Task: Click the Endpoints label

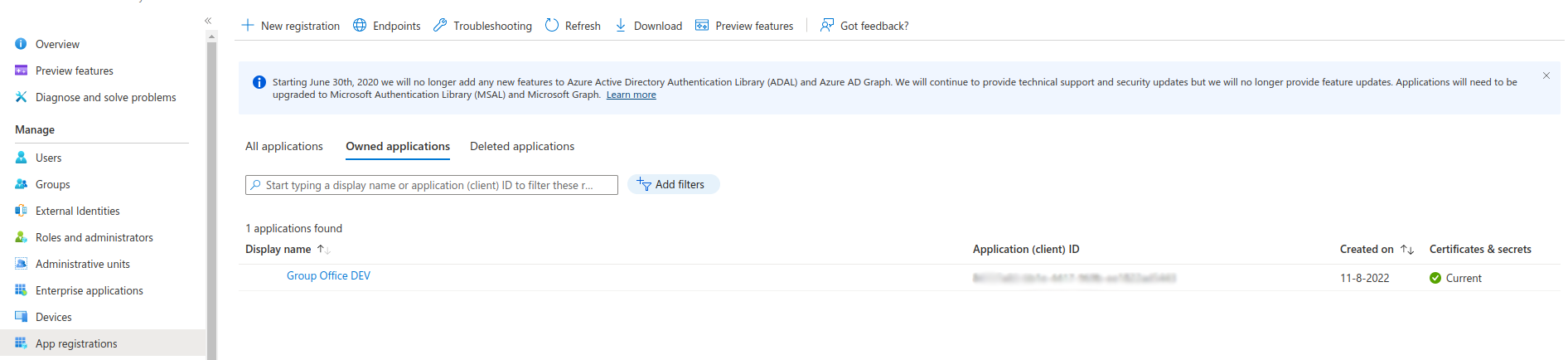Action: click(396, 26)
